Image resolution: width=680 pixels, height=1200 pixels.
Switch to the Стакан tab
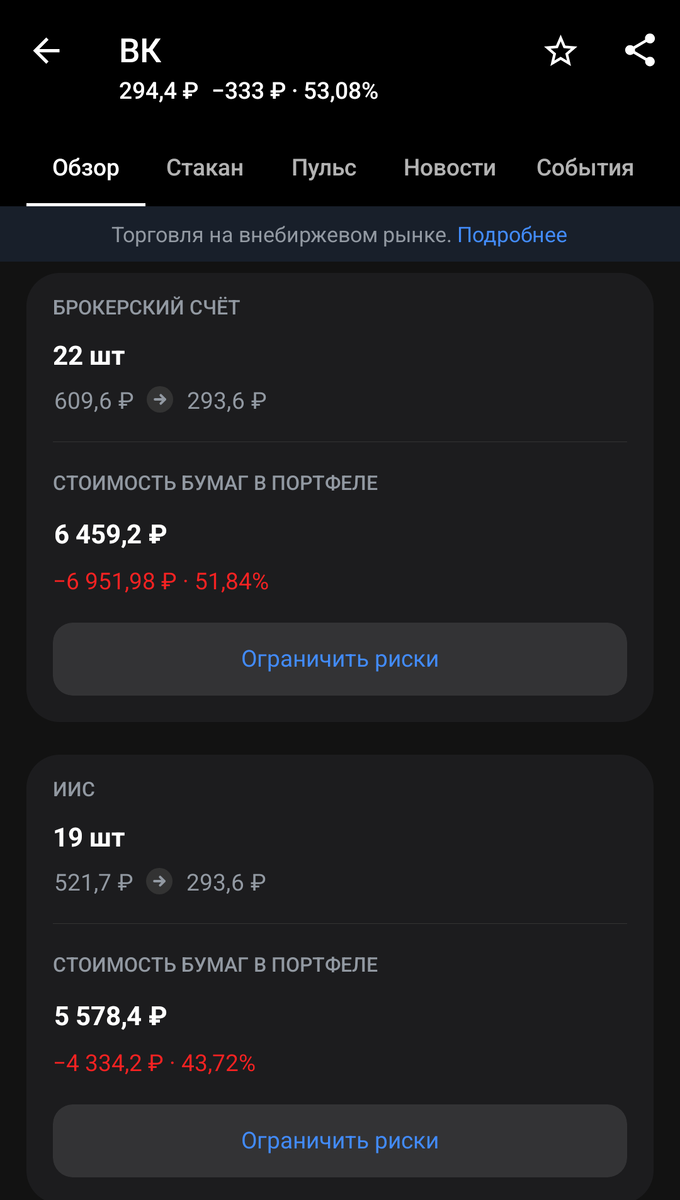[x=205, y=168]
